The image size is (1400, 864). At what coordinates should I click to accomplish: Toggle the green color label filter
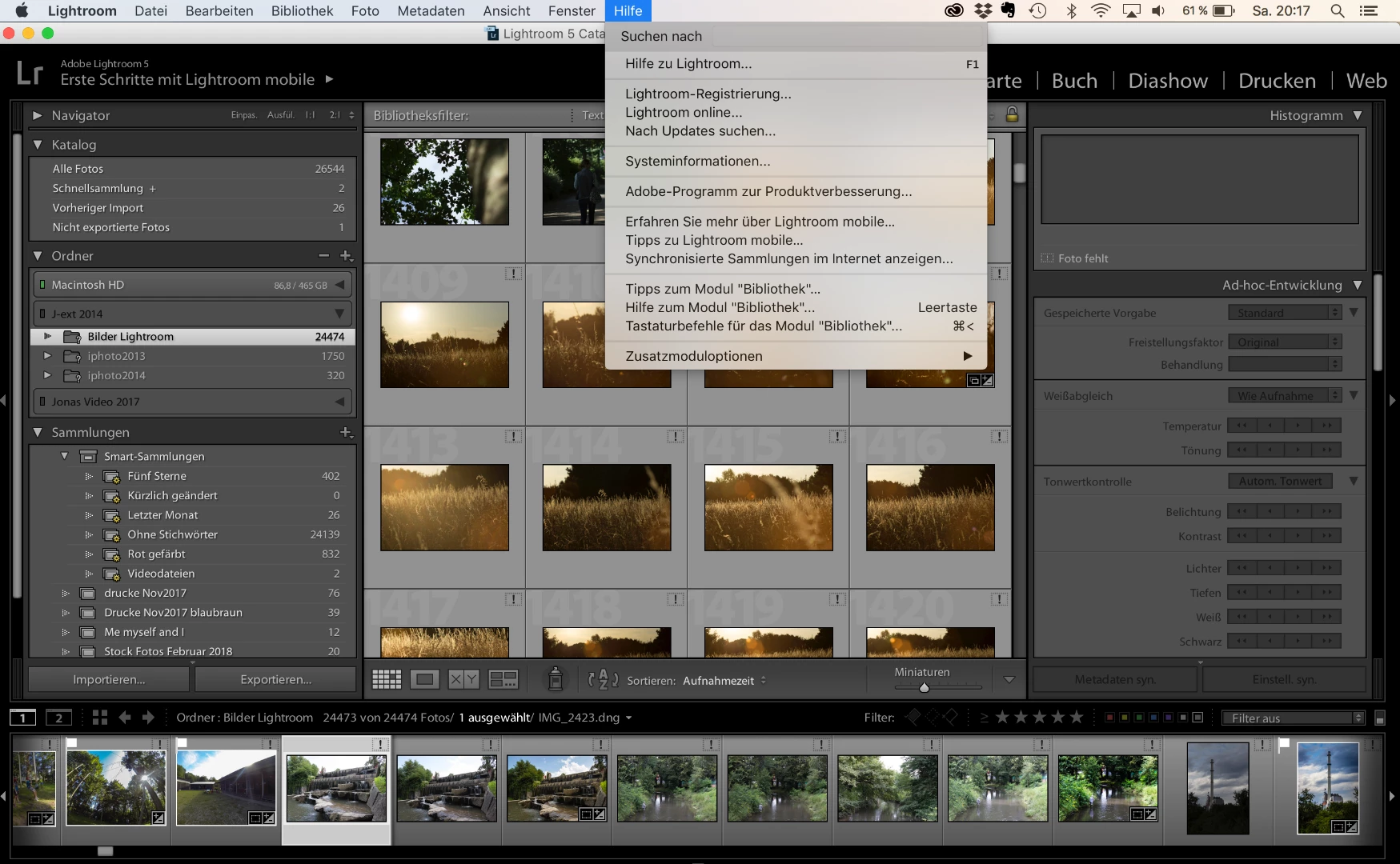tap(1138, 718)
